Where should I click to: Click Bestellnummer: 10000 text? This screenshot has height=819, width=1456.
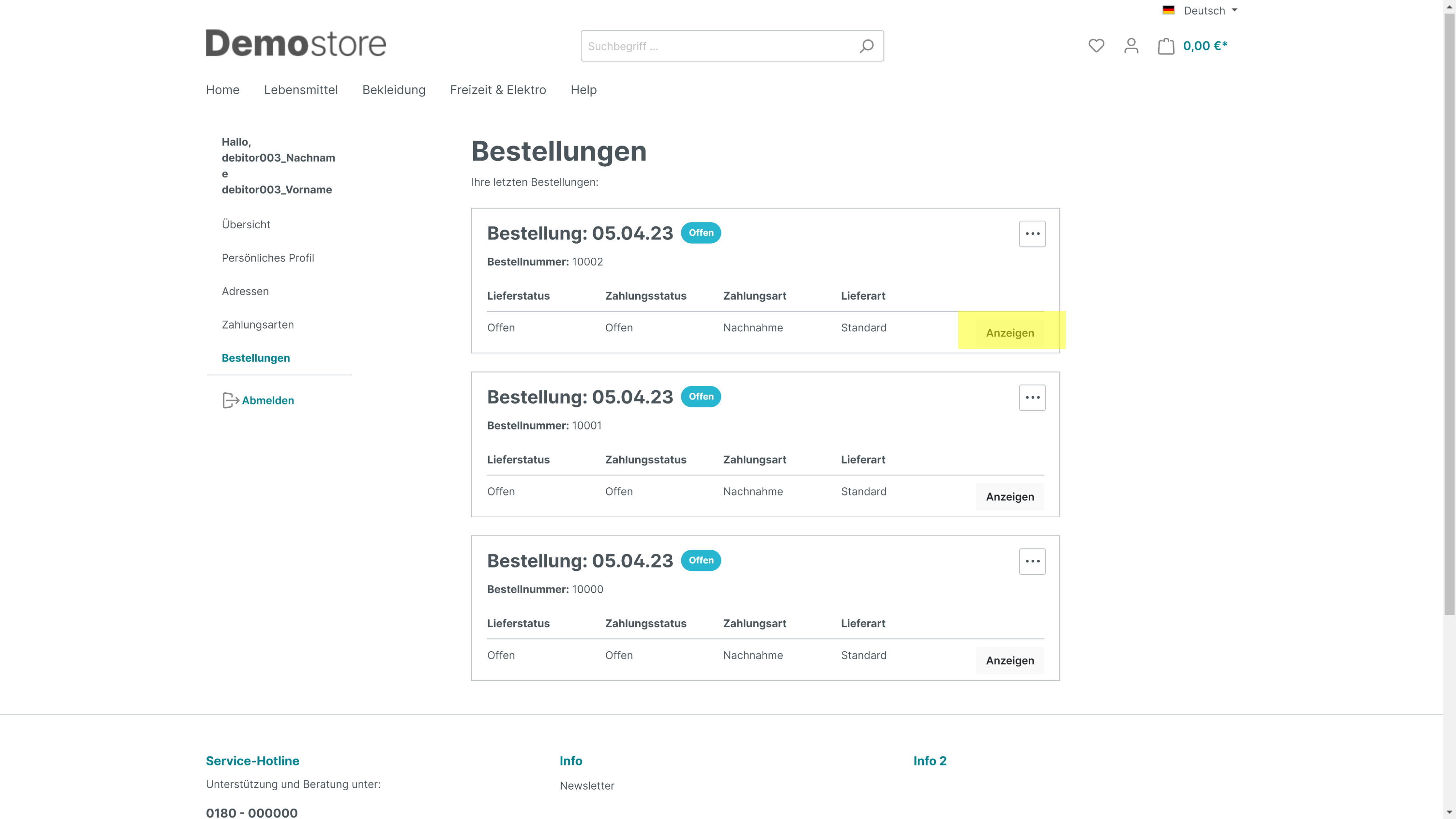point(545,590)
